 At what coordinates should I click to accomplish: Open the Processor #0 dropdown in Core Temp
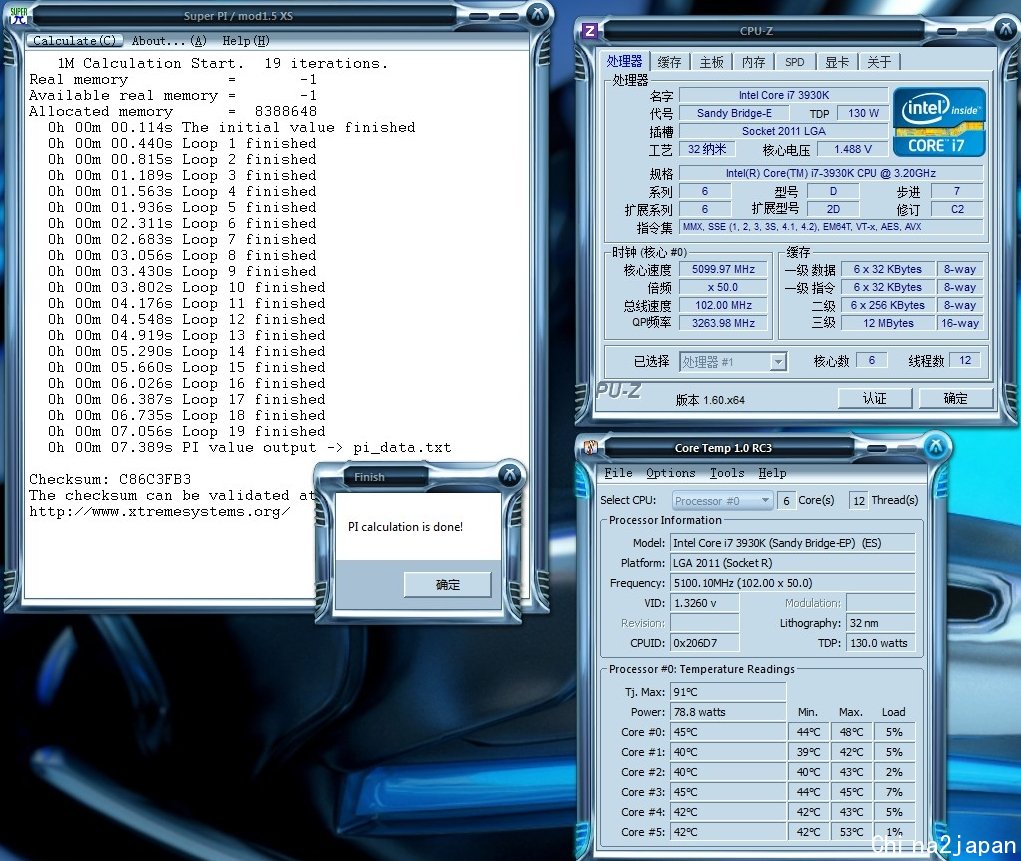coord(722,500)
